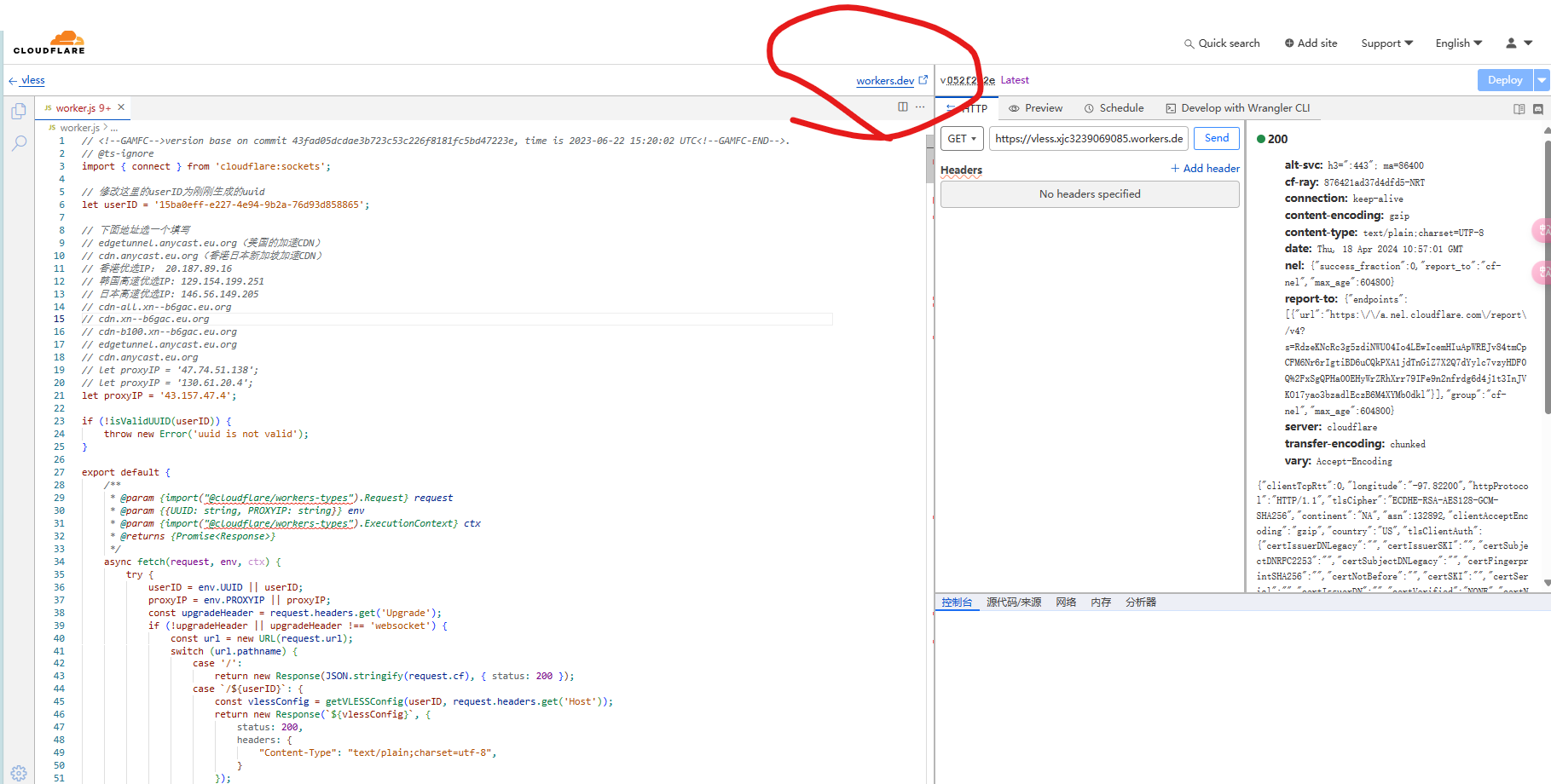The height and width of the screenshot is (784, 1551).
Task: Click the split editor icon
Action: (903, 107)
